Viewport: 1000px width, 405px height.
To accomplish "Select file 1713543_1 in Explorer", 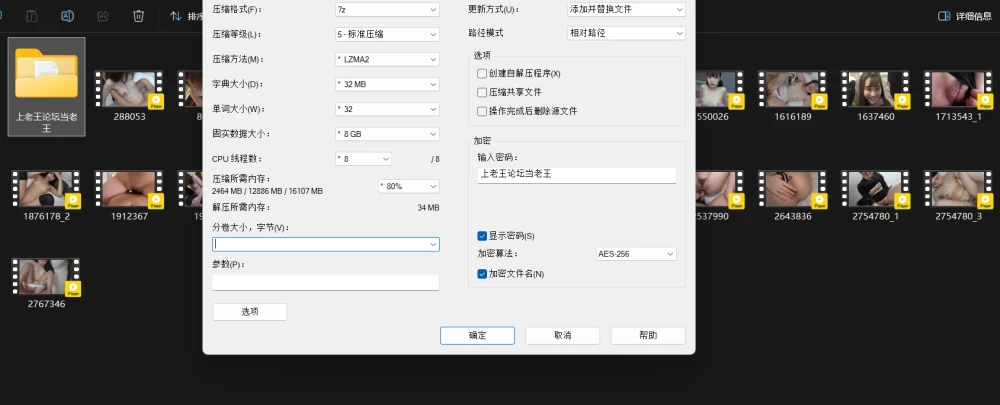I will tap(959, 96).
